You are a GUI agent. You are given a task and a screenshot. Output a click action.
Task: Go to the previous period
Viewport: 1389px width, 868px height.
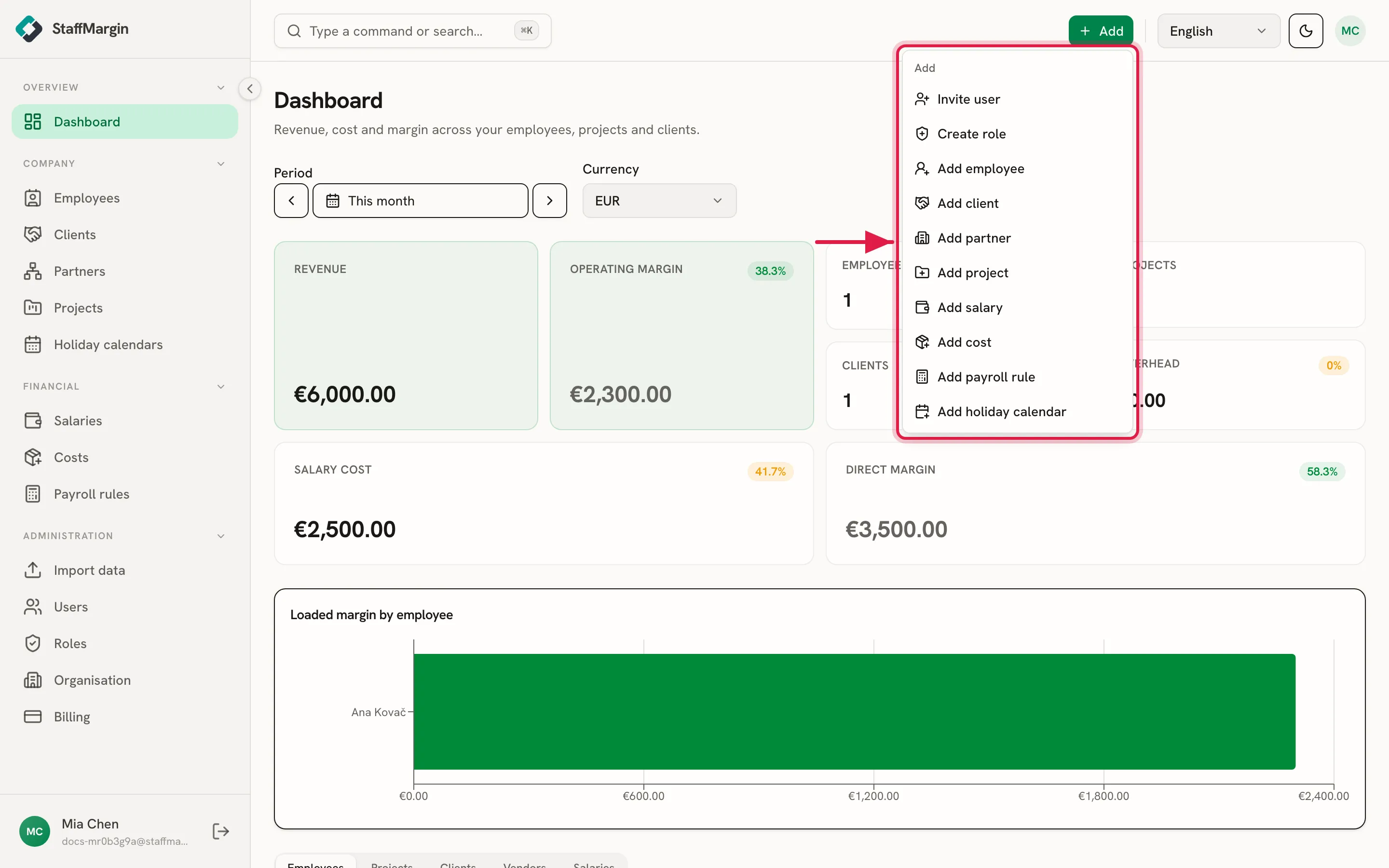[291, 201]
